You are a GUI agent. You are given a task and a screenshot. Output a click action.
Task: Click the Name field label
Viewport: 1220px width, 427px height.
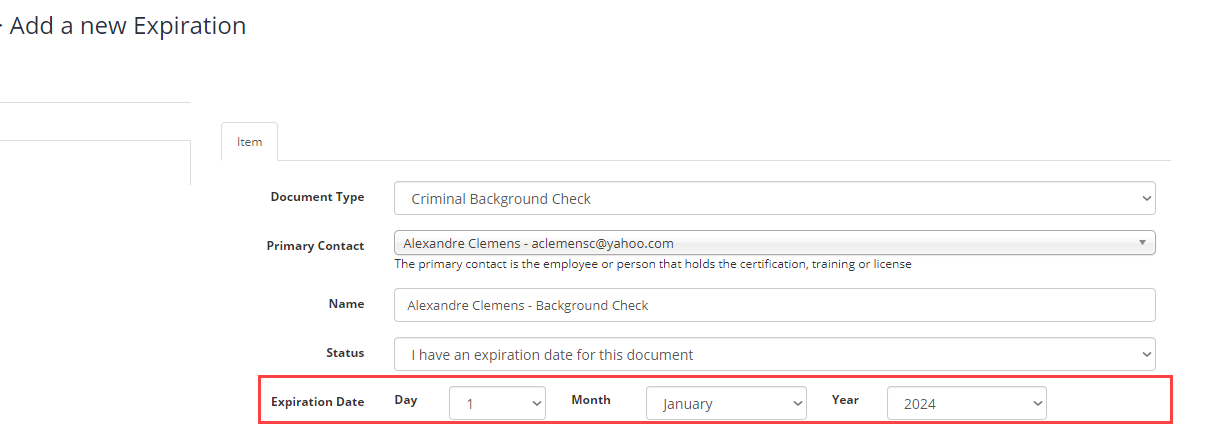click(x=346, y=304)
